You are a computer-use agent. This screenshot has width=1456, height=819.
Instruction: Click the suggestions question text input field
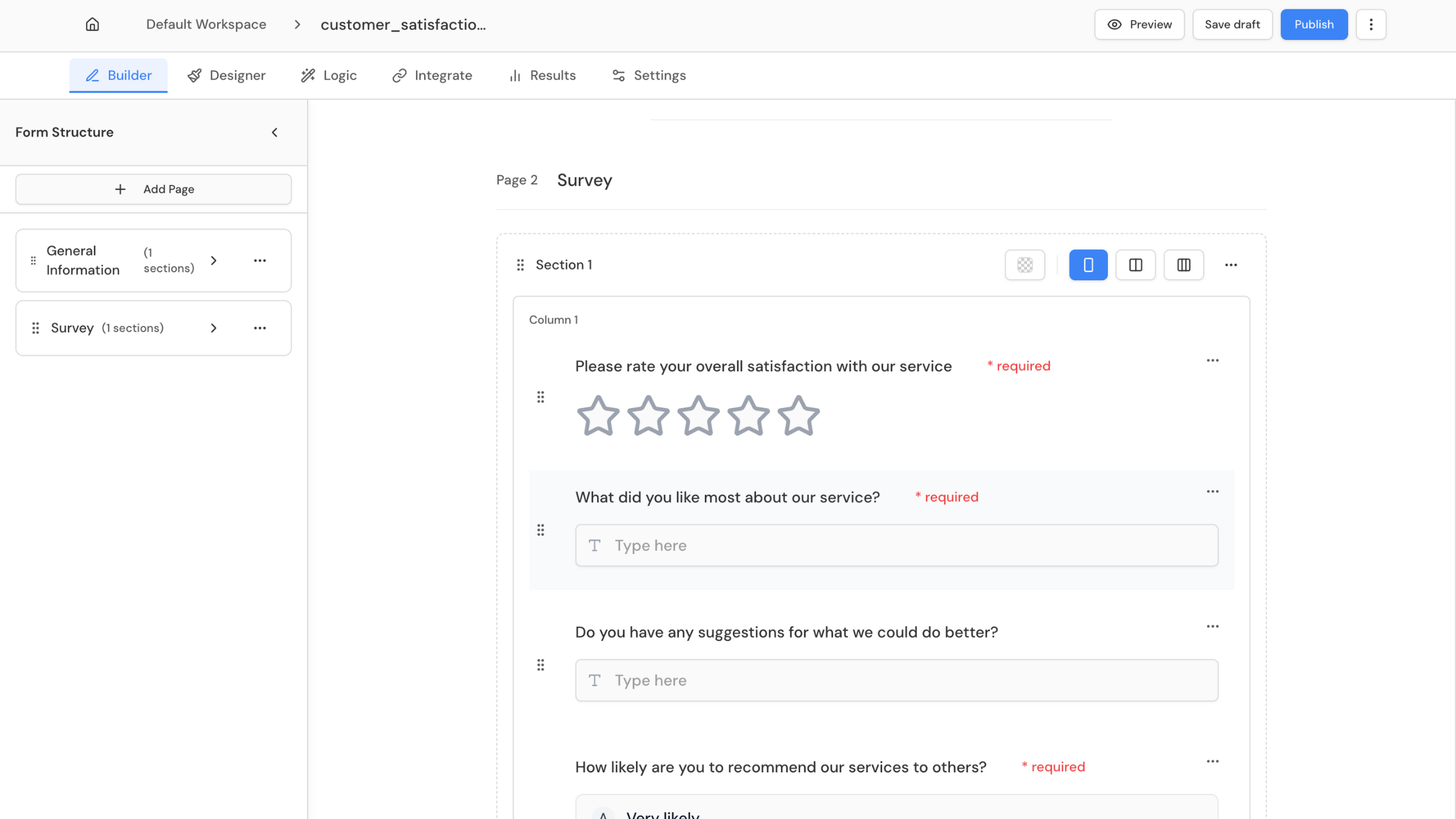tap(896, 680)
